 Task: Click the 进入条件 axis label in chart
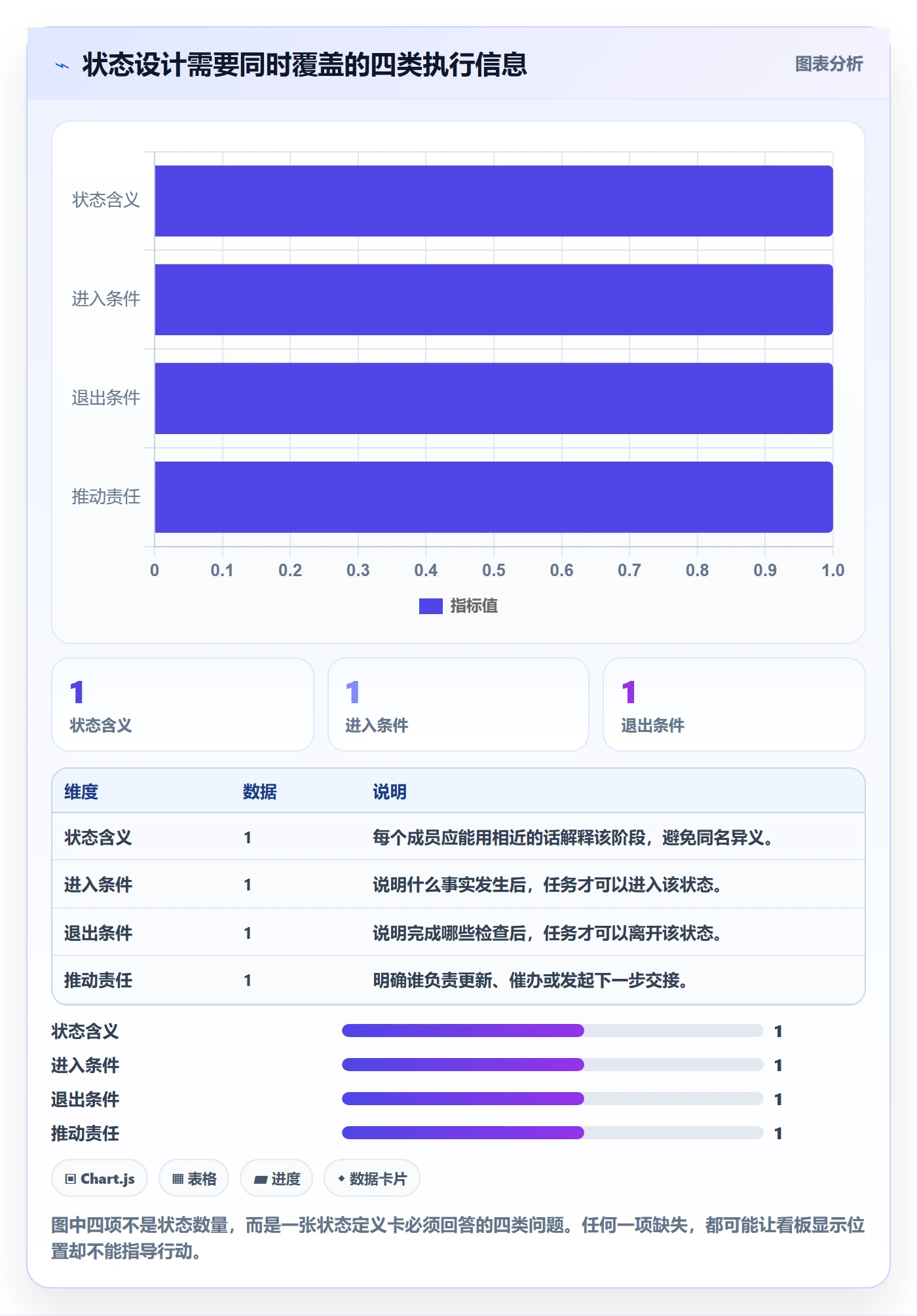(106, 299)
